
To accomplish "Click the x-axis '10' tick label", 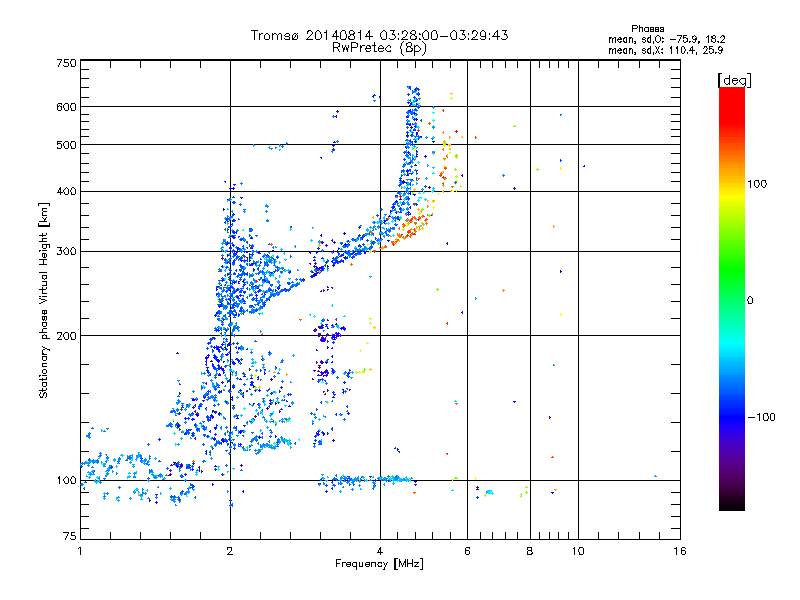I will coord(578,551).
